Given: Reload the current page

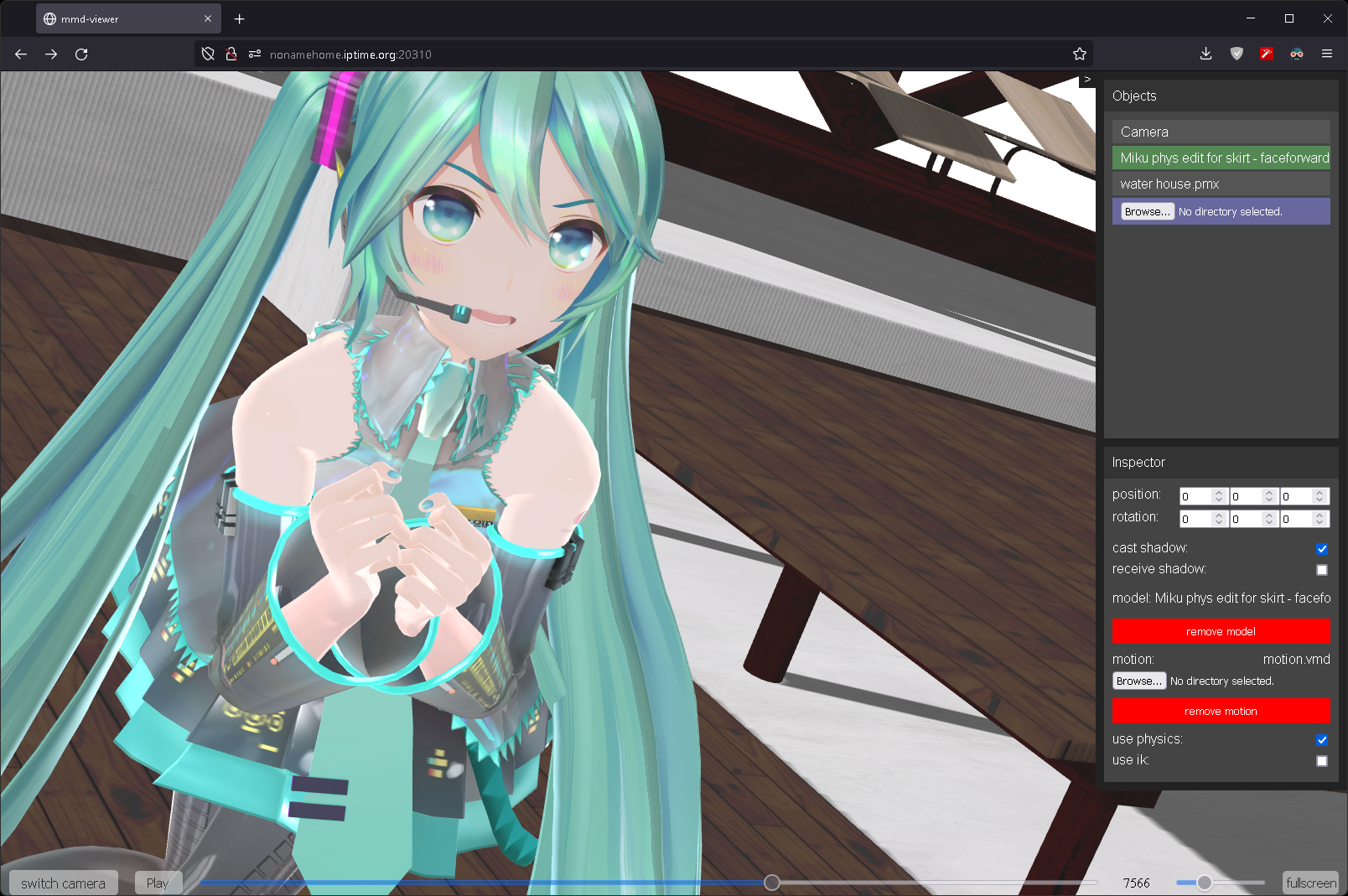Looking at the screenshot, I should point(81,54).
